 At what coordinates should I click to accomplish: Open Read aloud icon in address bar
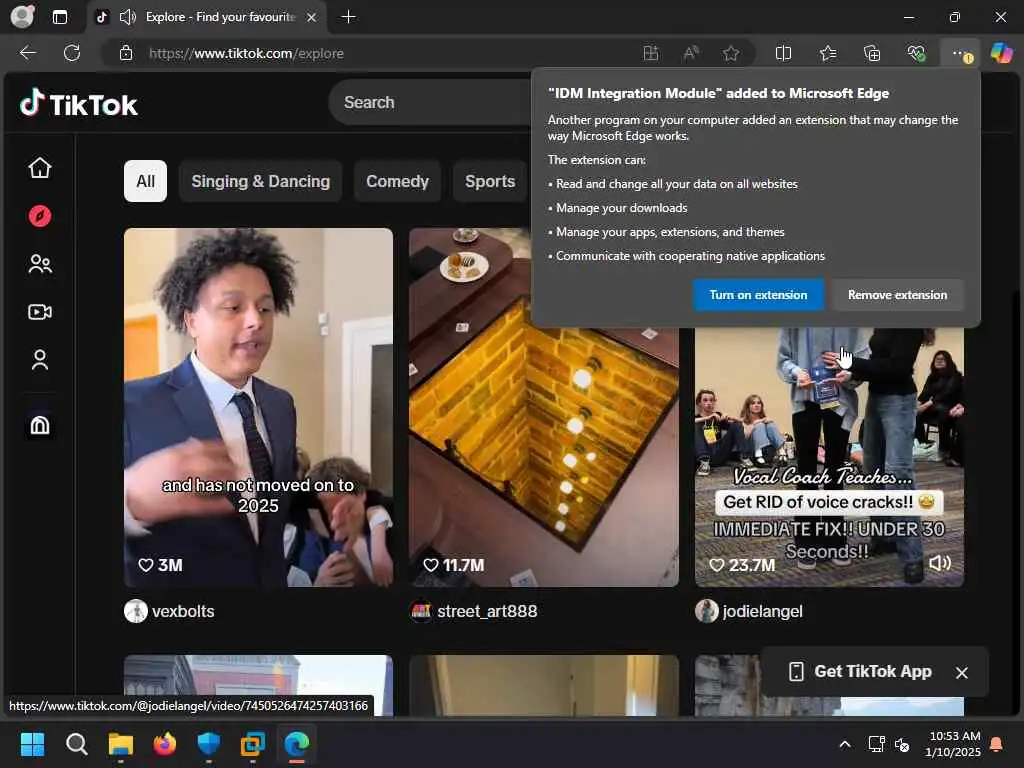(690, 54)
